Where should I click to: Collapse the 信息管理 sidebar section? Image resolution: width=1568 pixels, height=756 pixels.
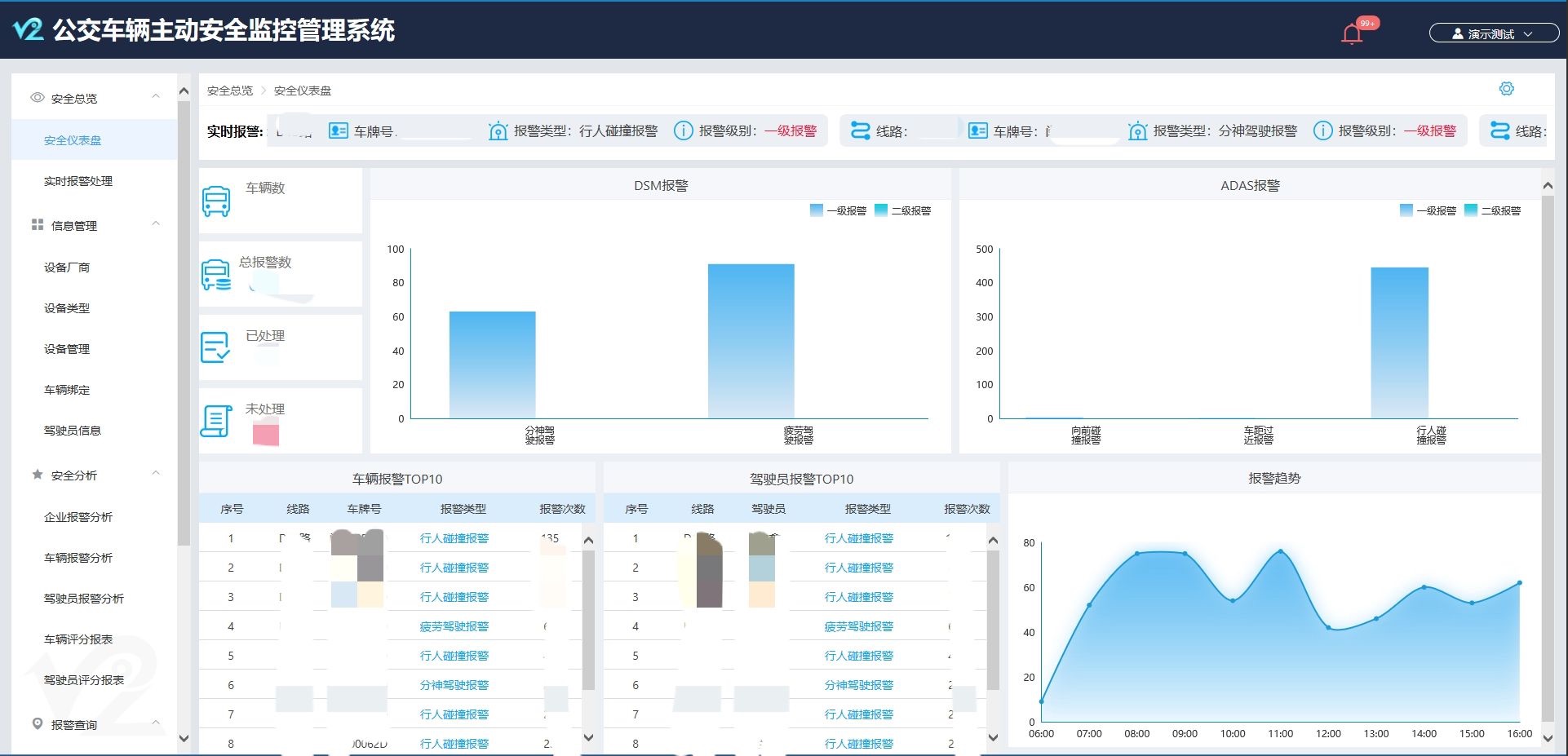[x=156, y=224]
